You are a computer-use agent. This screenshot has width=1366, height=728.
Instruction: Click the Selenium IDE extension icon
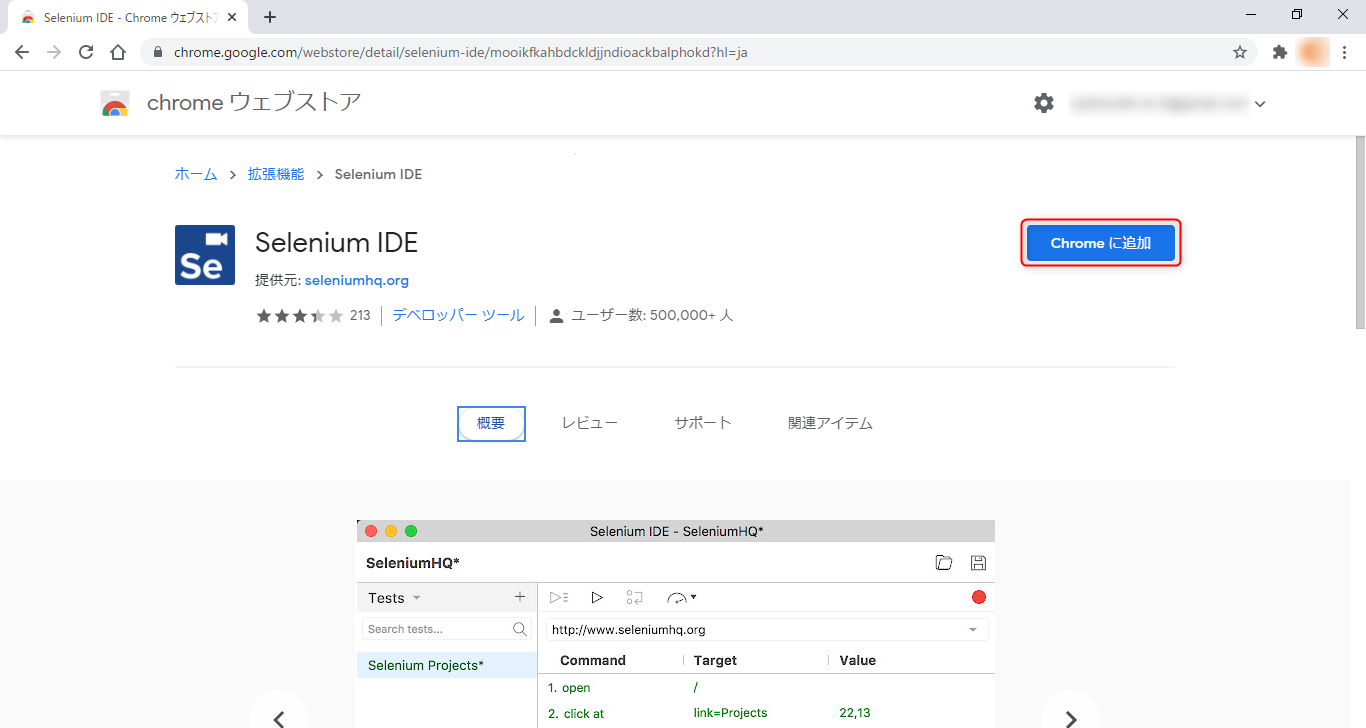(205, 255)
